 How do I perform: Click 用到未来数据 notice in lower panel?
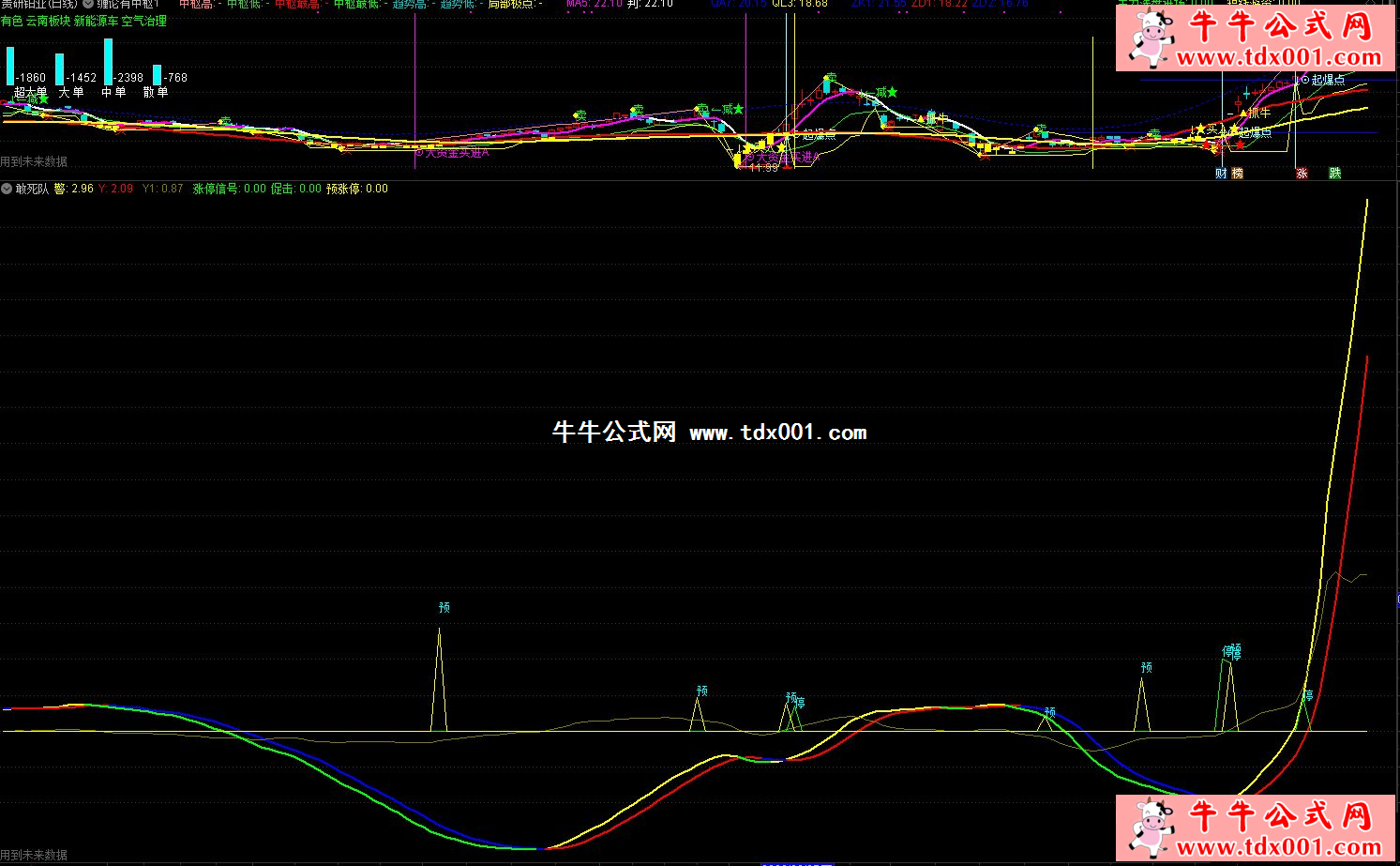pos(34,856)
